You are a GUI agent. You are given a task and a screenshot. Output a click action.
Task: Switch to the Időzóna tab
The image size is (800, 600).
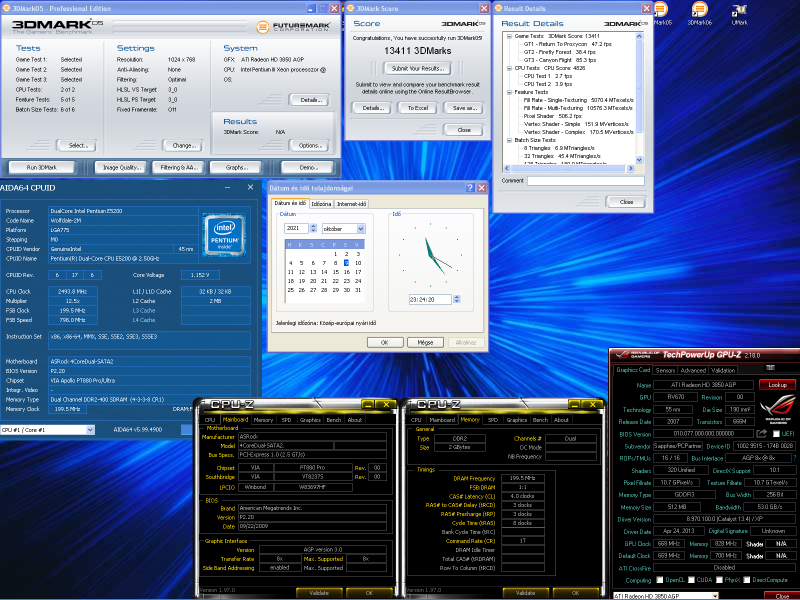321,204
